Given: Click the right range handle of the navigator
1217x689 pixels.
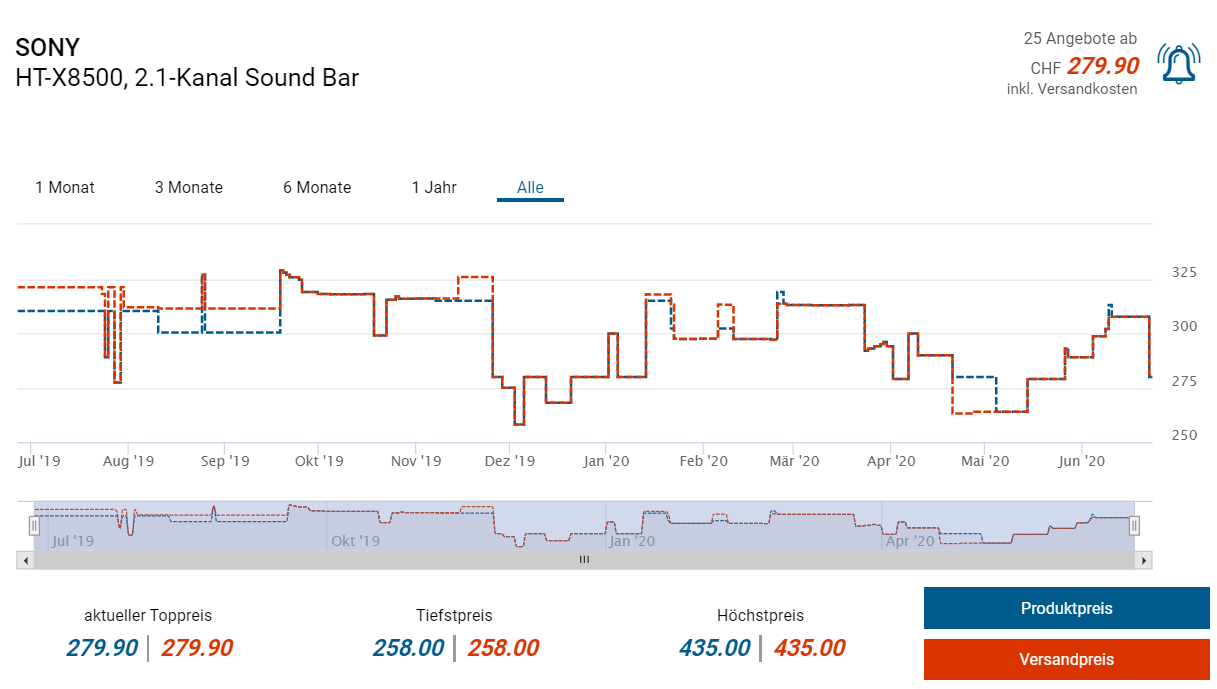Looking at the screenshot, I should coord(1135,525).
